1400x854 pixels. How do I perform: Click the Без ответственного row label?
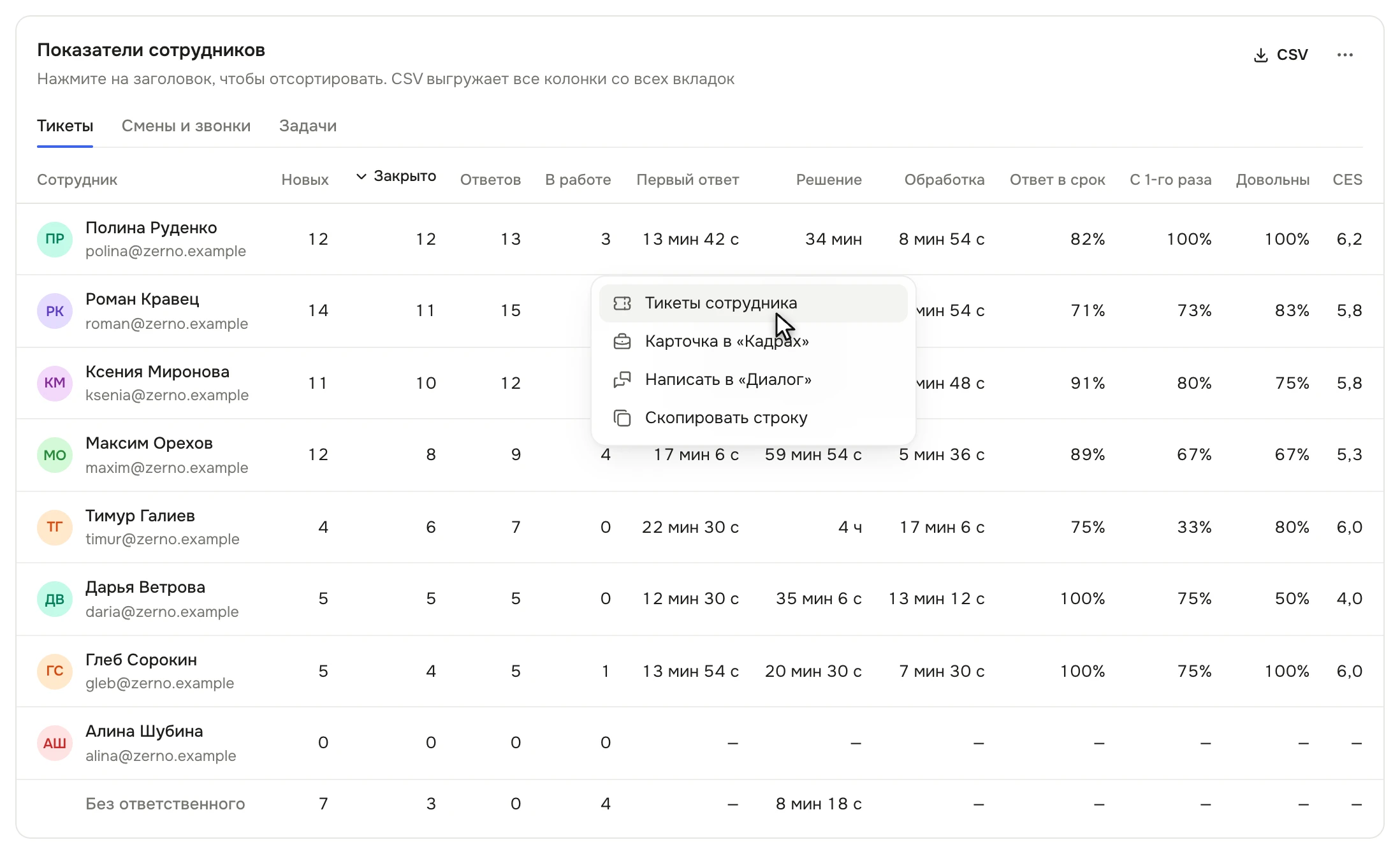(x=165, y=804)
